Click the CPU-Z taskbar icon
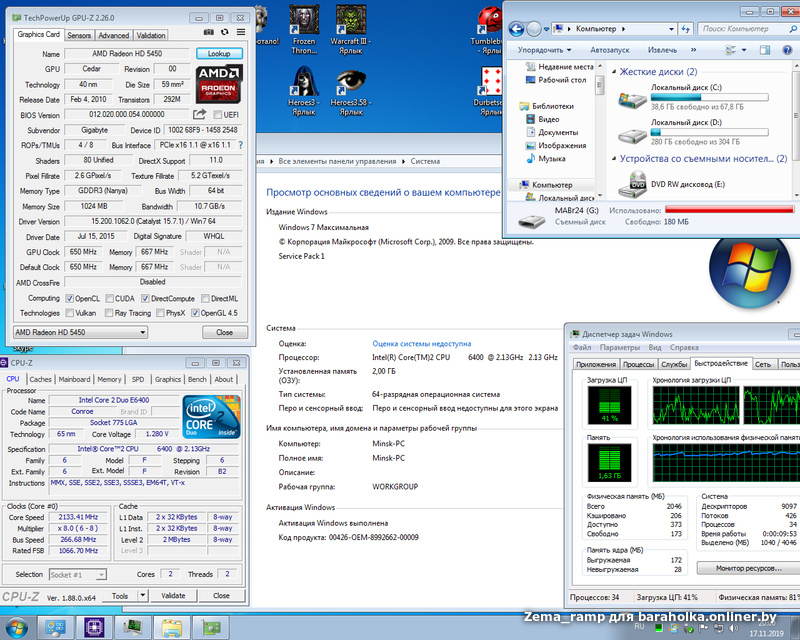The height and width of the screenshot is (640, 800). pos(94,628)
